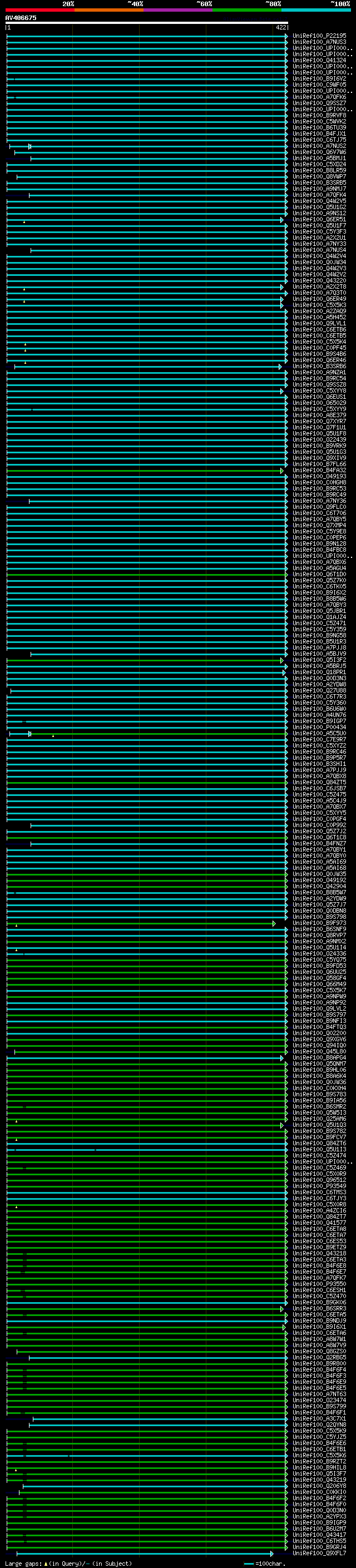Click the cyan ~100% identity legend segment
Screen dimensions: 356x1568
pos(315,10)
